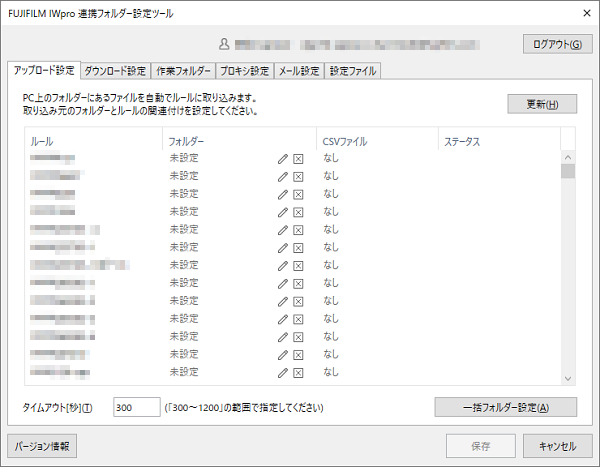Switch to the 設定ファイル tab
This screenshot has height=467, width=600.
353,71
